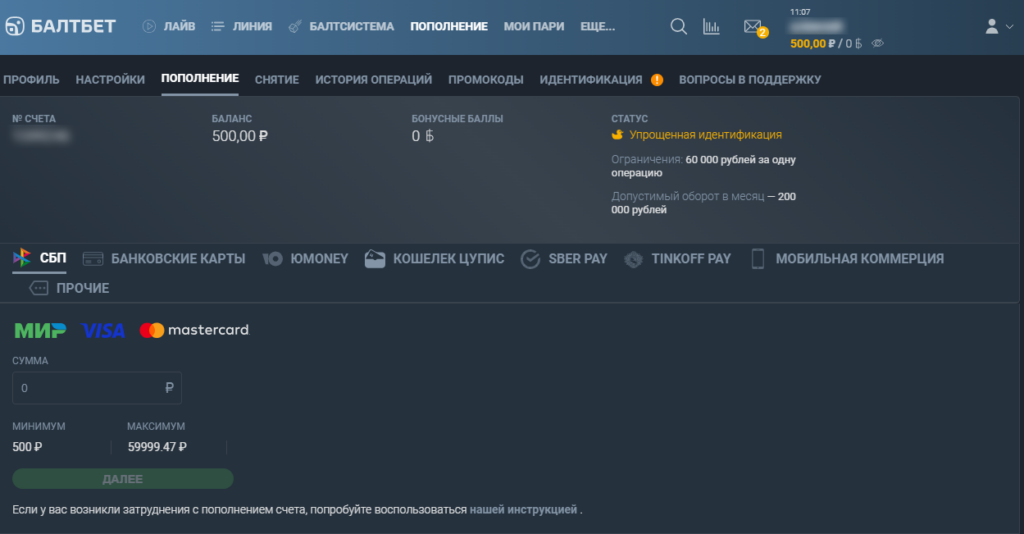Click the Line list icon
The height and width of the screenshot is (534, 1024).
click(x=217, y=26)
